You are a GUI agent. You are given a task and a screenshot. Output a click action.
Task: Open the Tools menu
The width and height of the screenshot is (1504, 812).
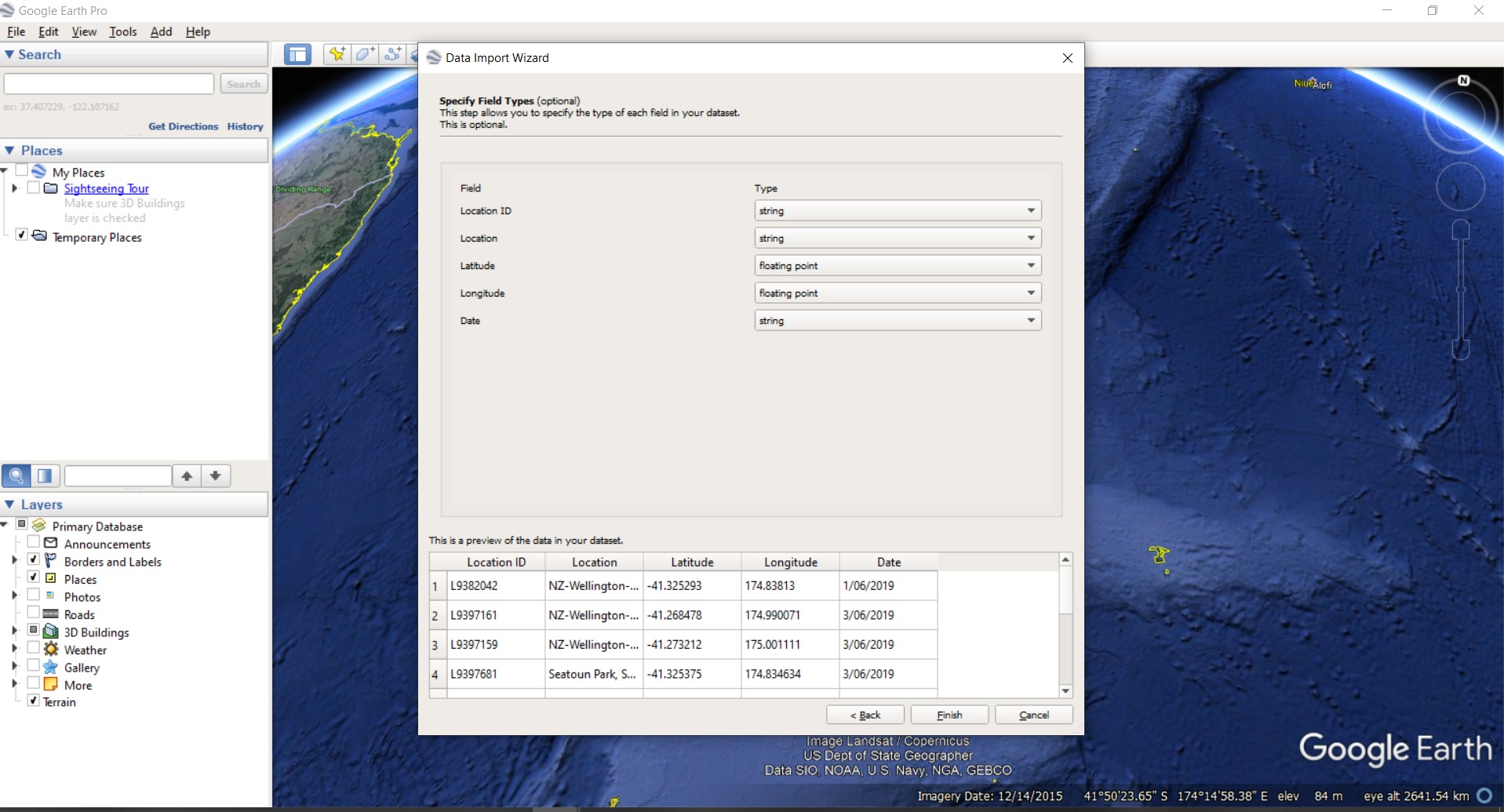122,31
